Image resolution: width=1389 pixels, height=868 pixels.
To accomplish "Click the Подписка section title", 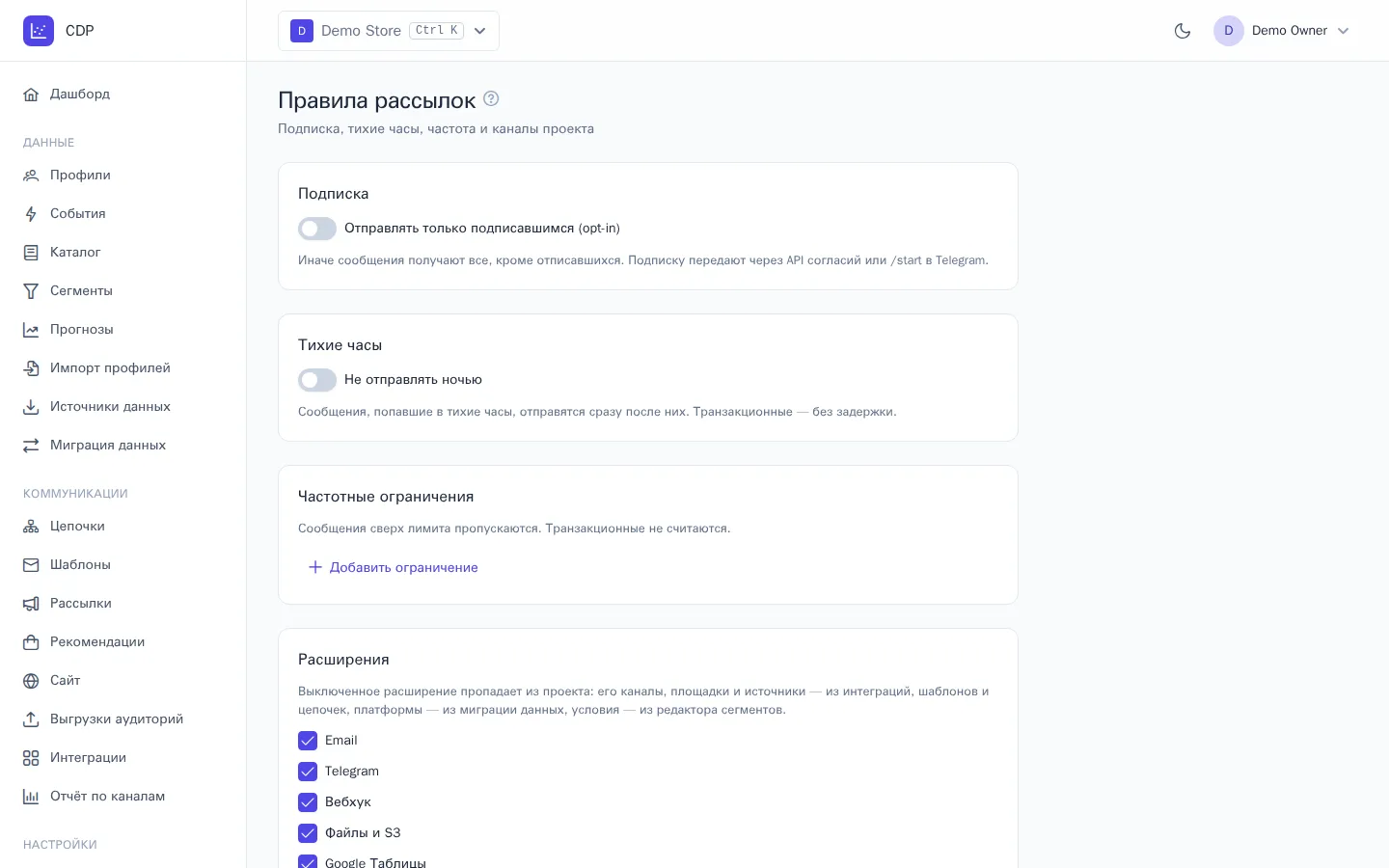I will (x=333, y=194).
